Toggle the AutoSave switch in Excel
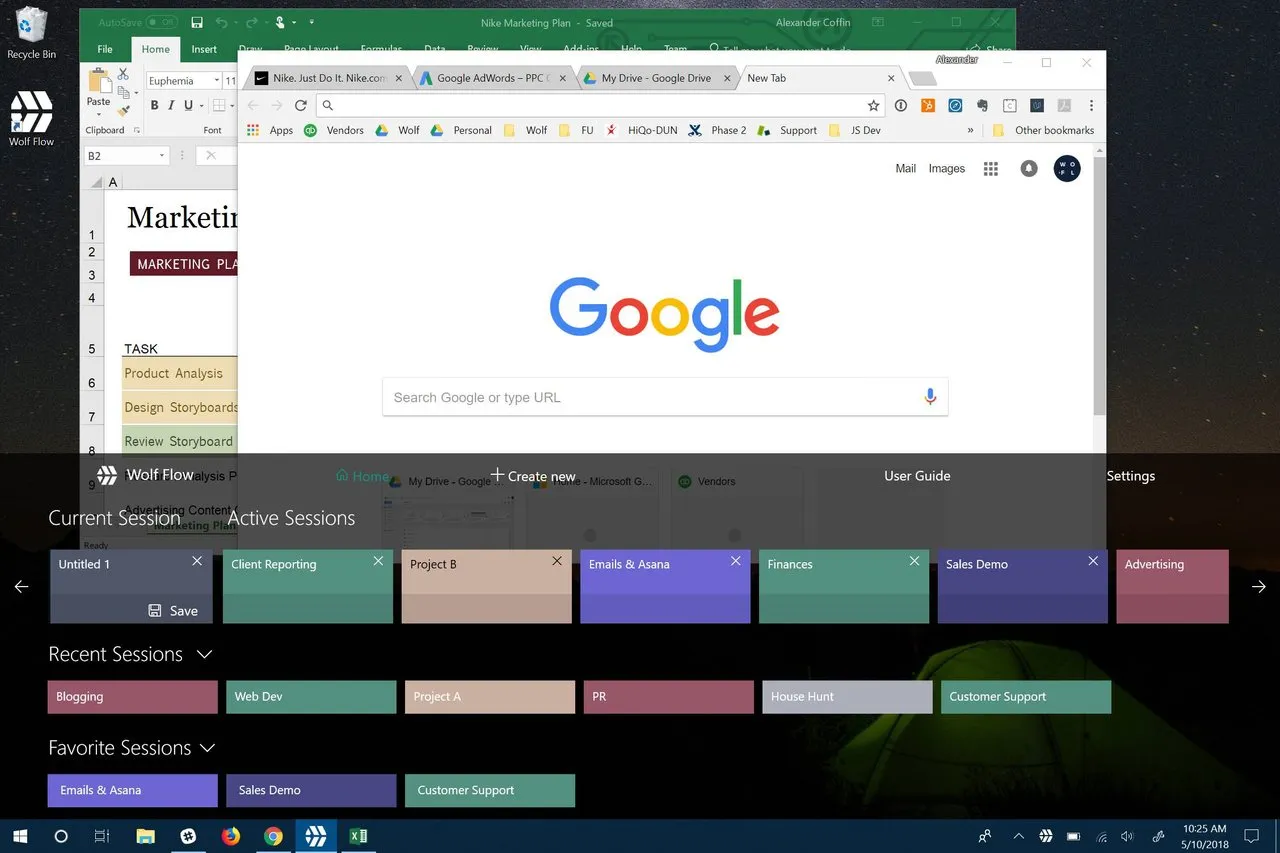The height and width of the screenshot is (853, 1280). [x=162, y=22]
